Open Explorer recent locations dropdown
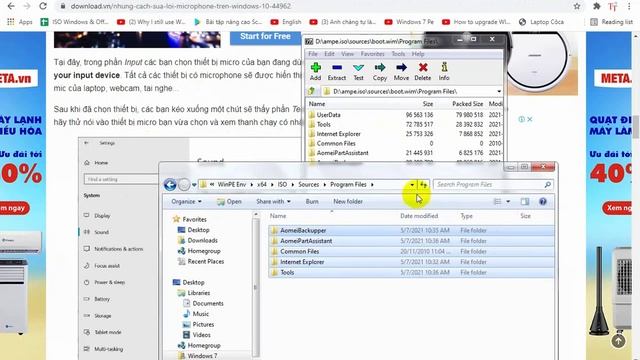The image size is (640, 360). pyautogui.click(x=194, y=185)
